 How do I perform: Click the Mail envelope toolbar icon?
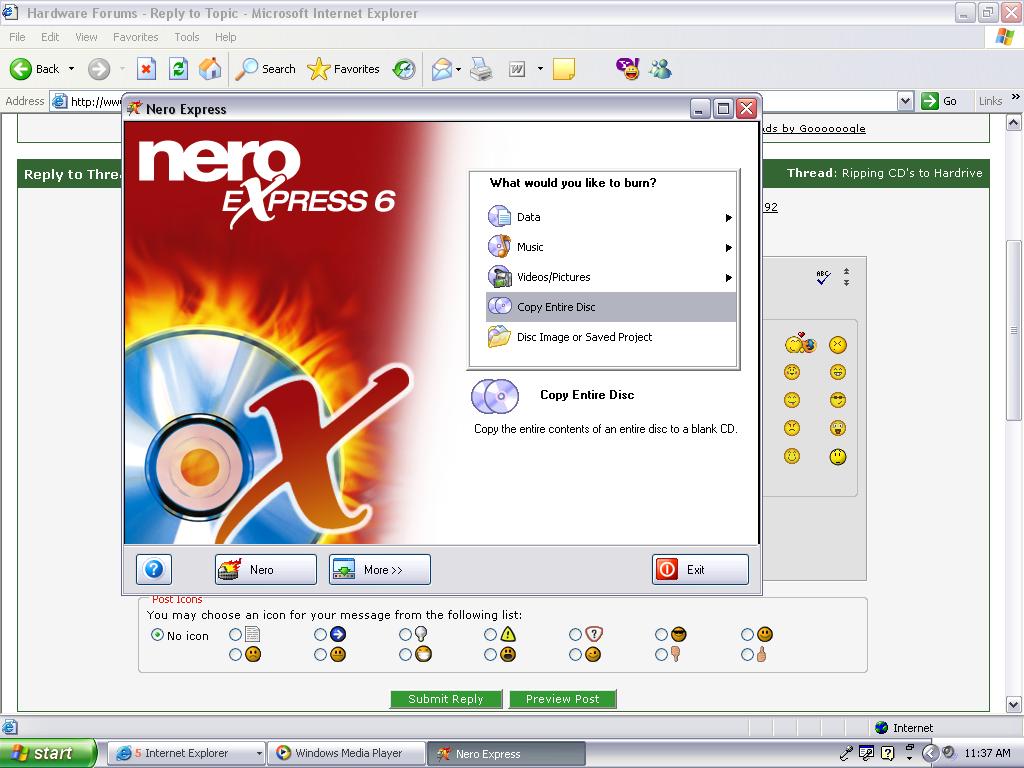442,69
